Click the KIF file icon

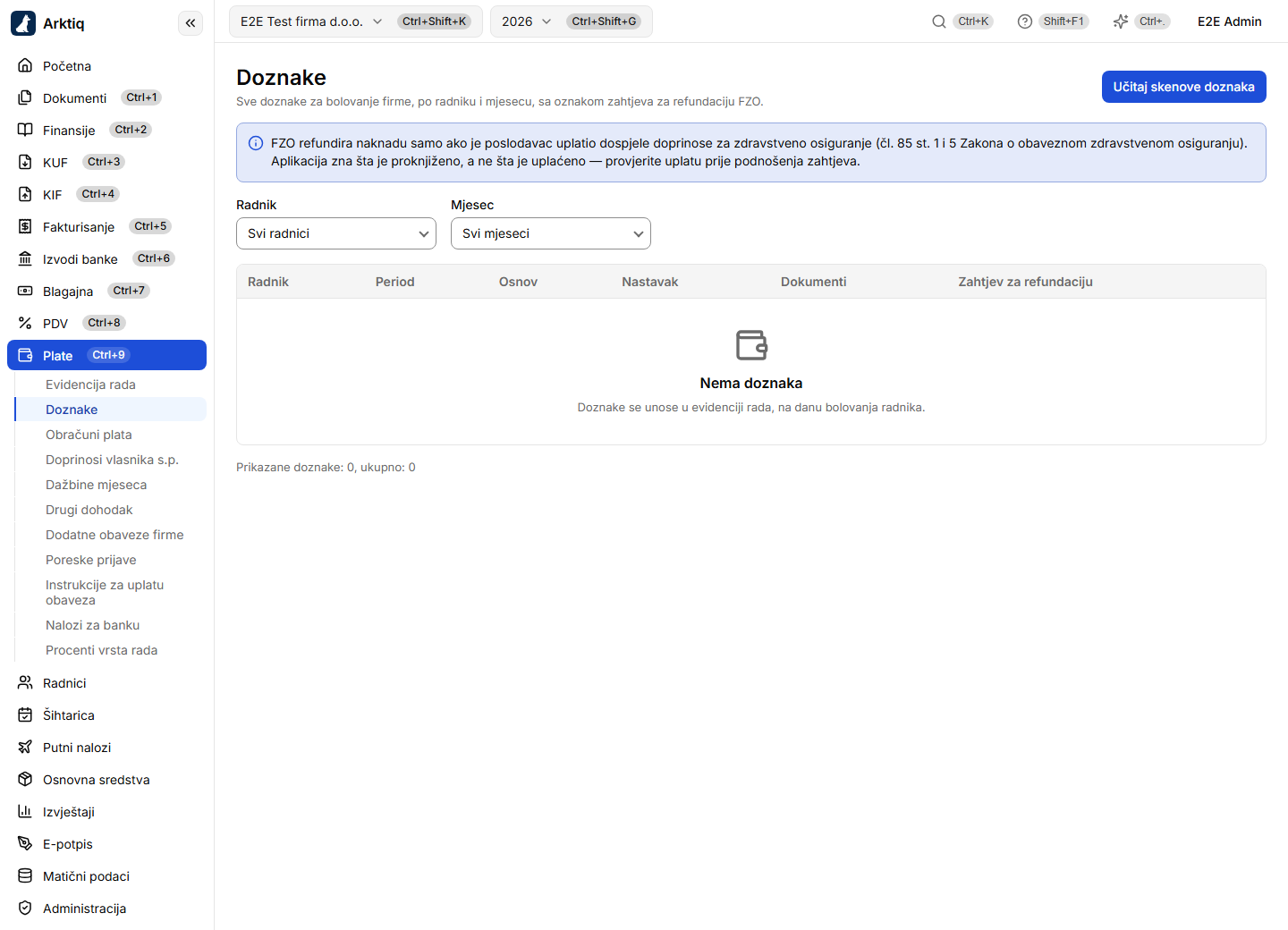[25, 195]
